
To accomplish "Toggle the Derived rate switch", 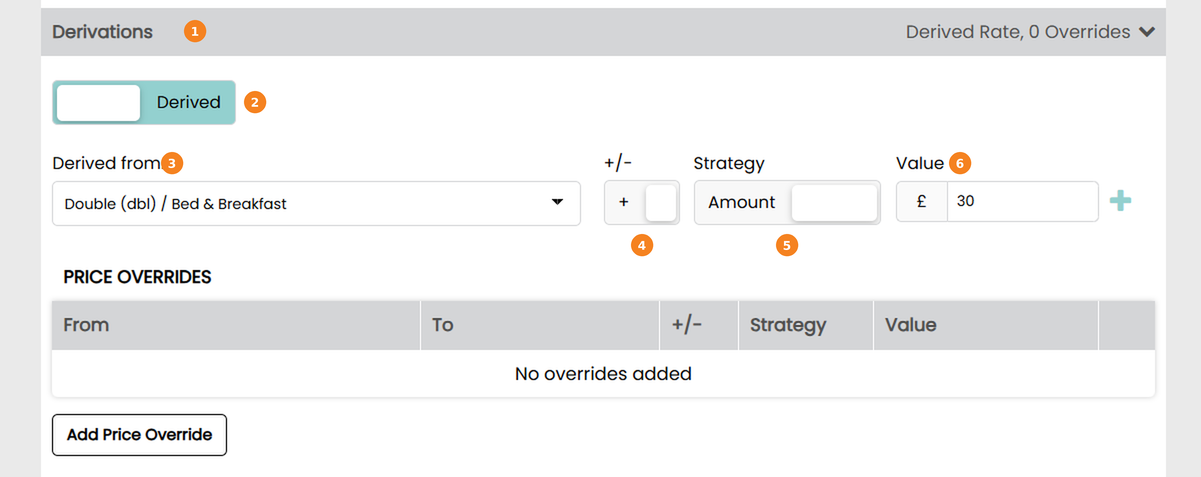I will [144, 102].
